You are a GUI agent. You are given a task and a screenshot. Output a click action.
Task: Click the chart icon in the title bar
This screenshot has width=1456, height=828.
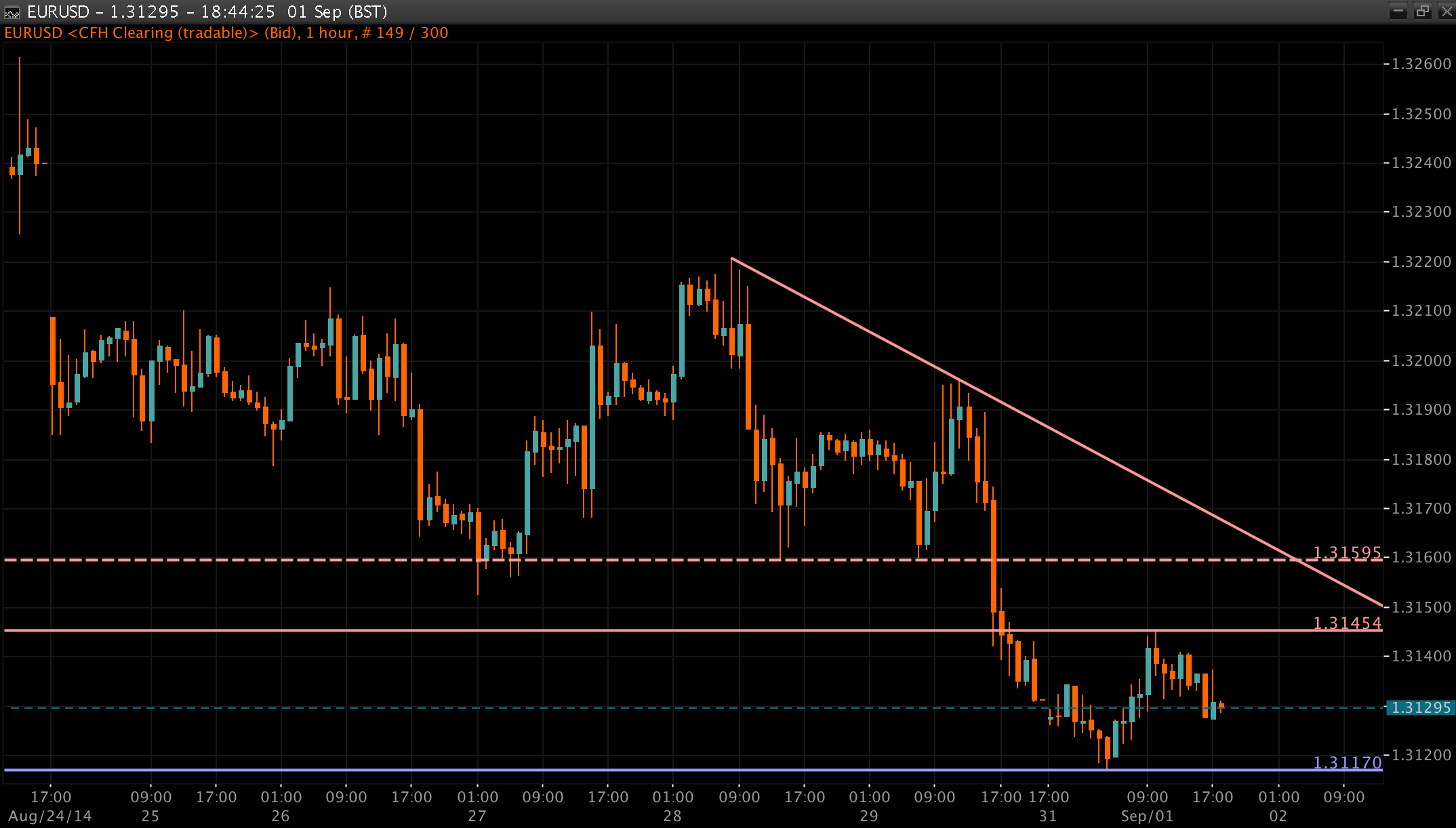tap(12, 11)
